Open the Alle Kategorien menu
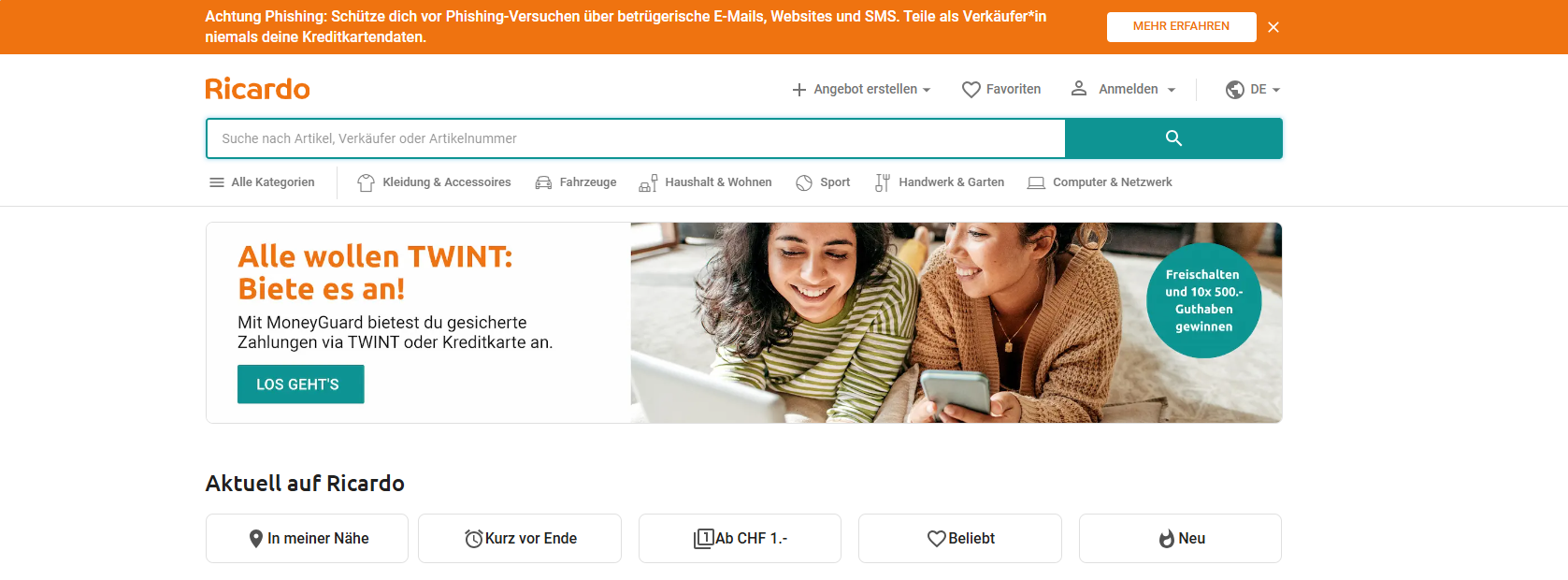This screenshot has width=1568, height=580. coord(262,182)
